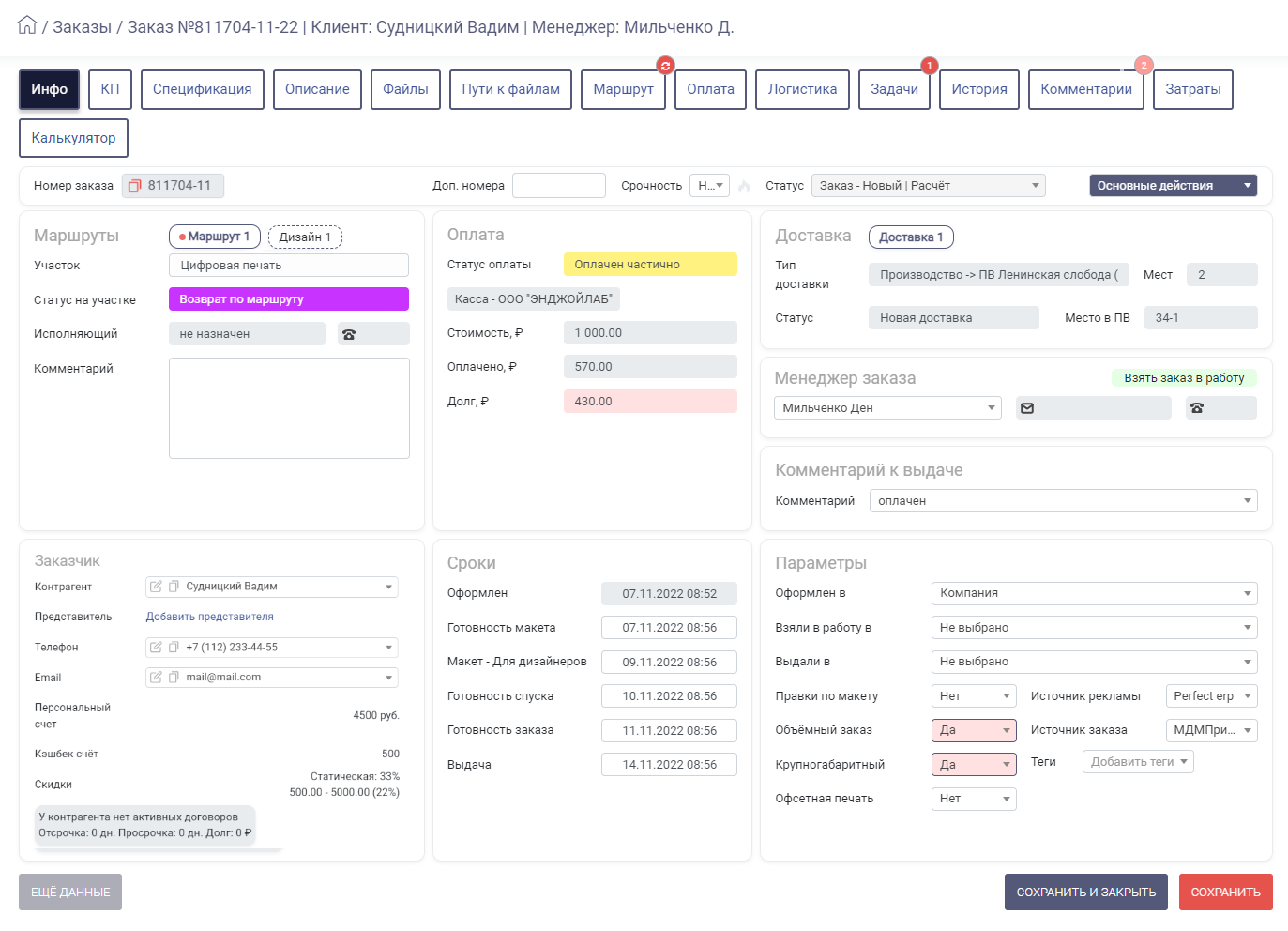Click СОХРАНИТЬ И ЗАКРЫТЬ button
1288x931 pixels.
click(1086, 893)
